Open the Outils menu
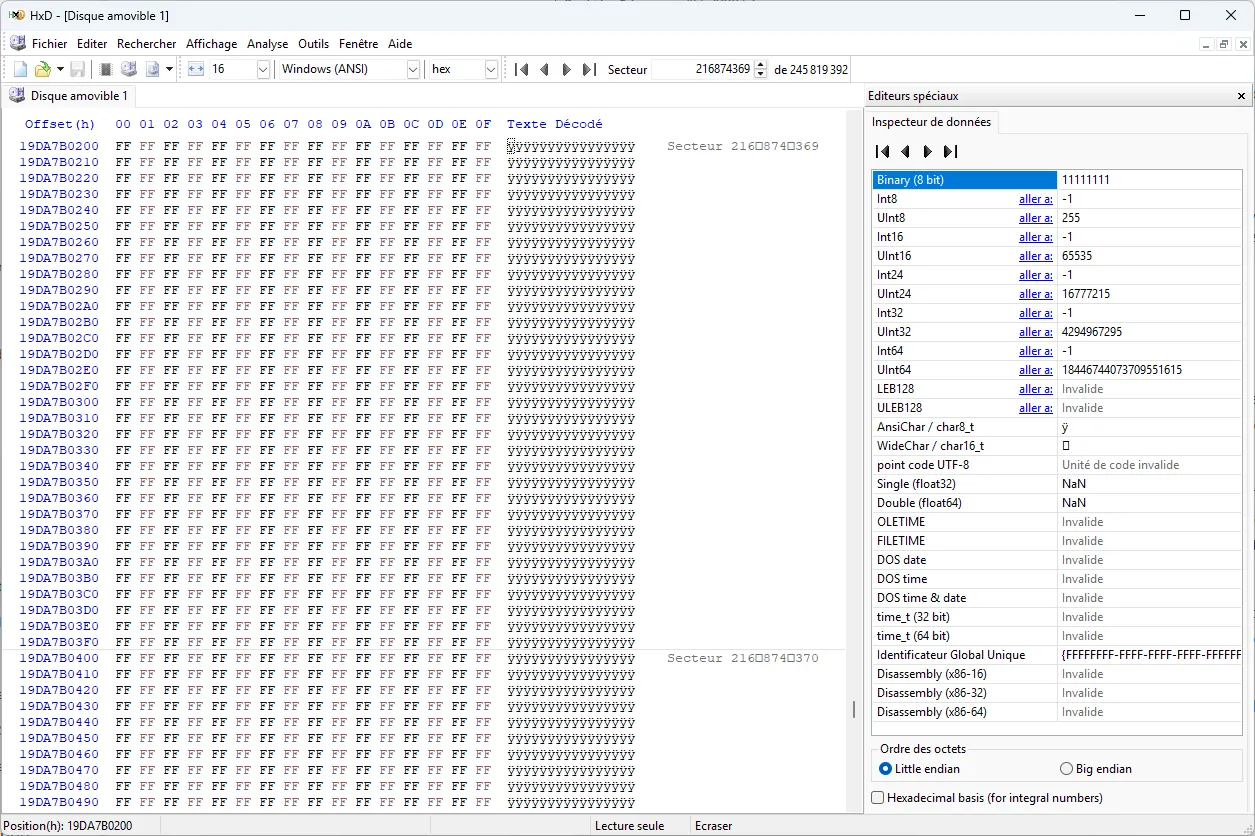The width and height of the screenshot is (1255, 836). pyautogui.click(x=313, y=44)
